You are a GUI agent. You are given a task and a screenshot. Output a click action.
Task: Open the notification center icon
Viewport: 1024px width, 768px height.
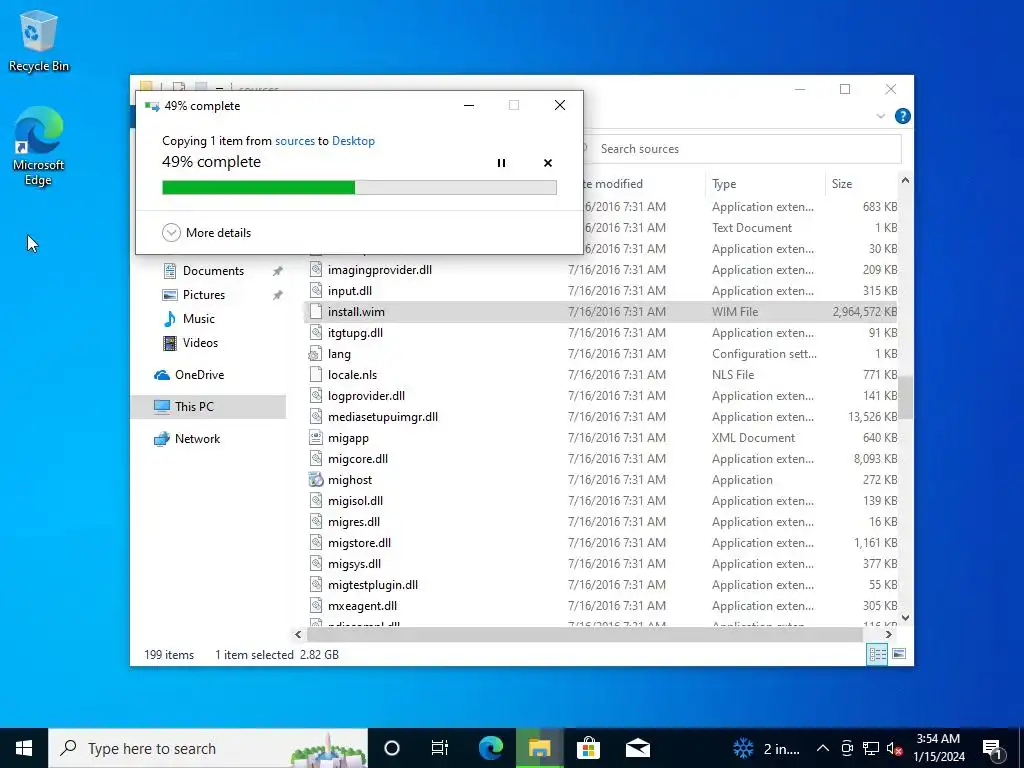click(x=993, y=748)
